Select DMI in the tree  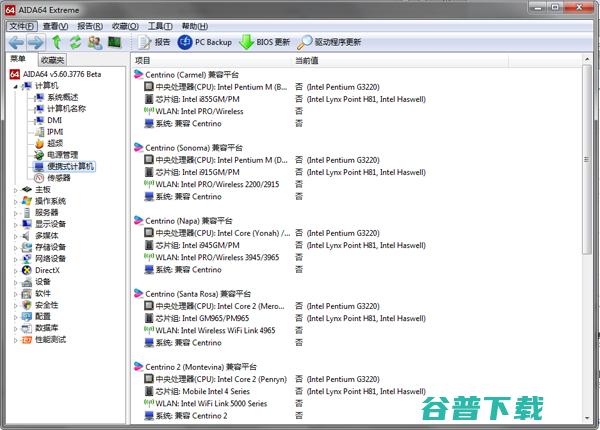[54, 120]
